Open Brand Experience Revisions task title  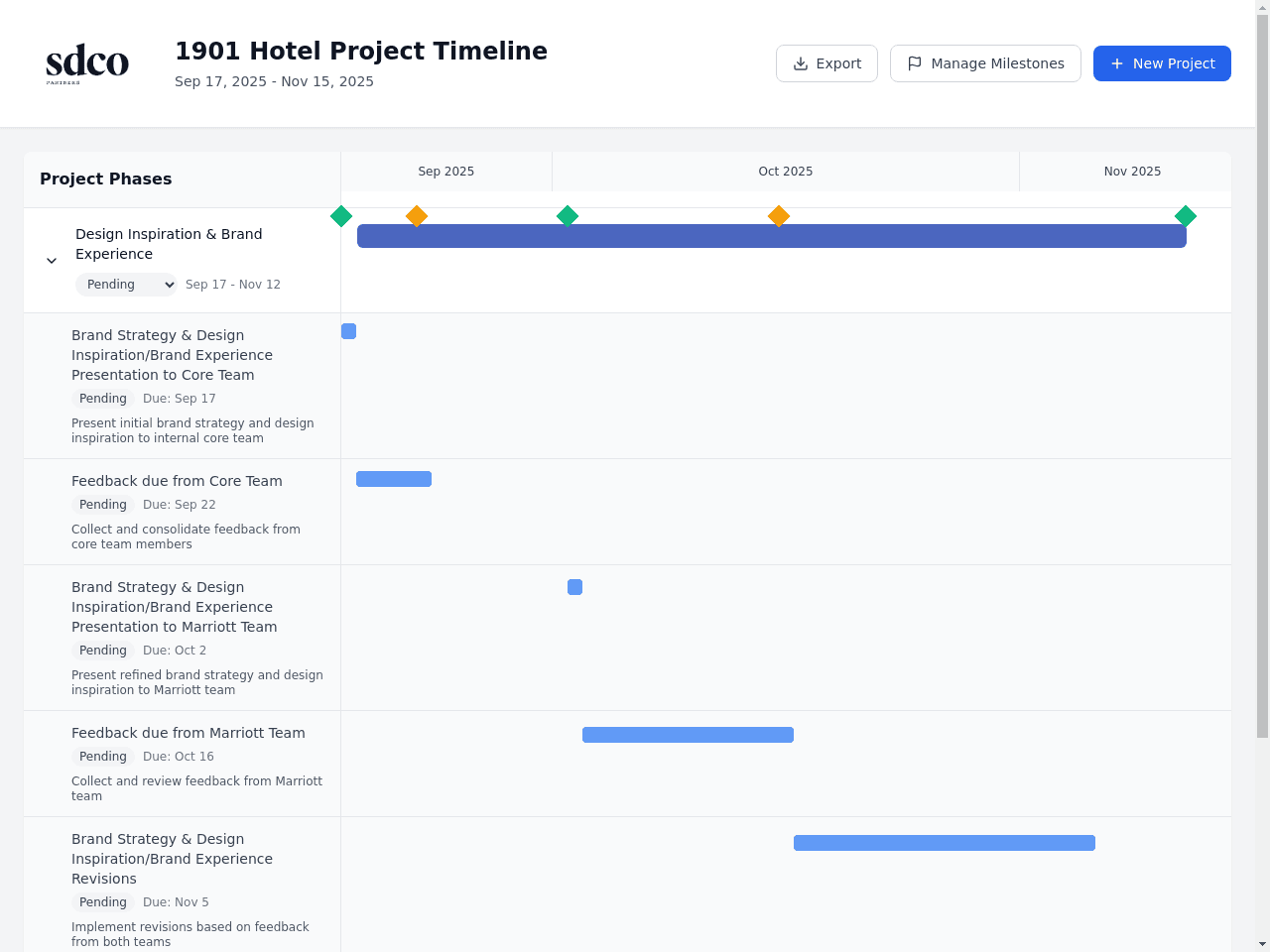[x=172, y=859]
